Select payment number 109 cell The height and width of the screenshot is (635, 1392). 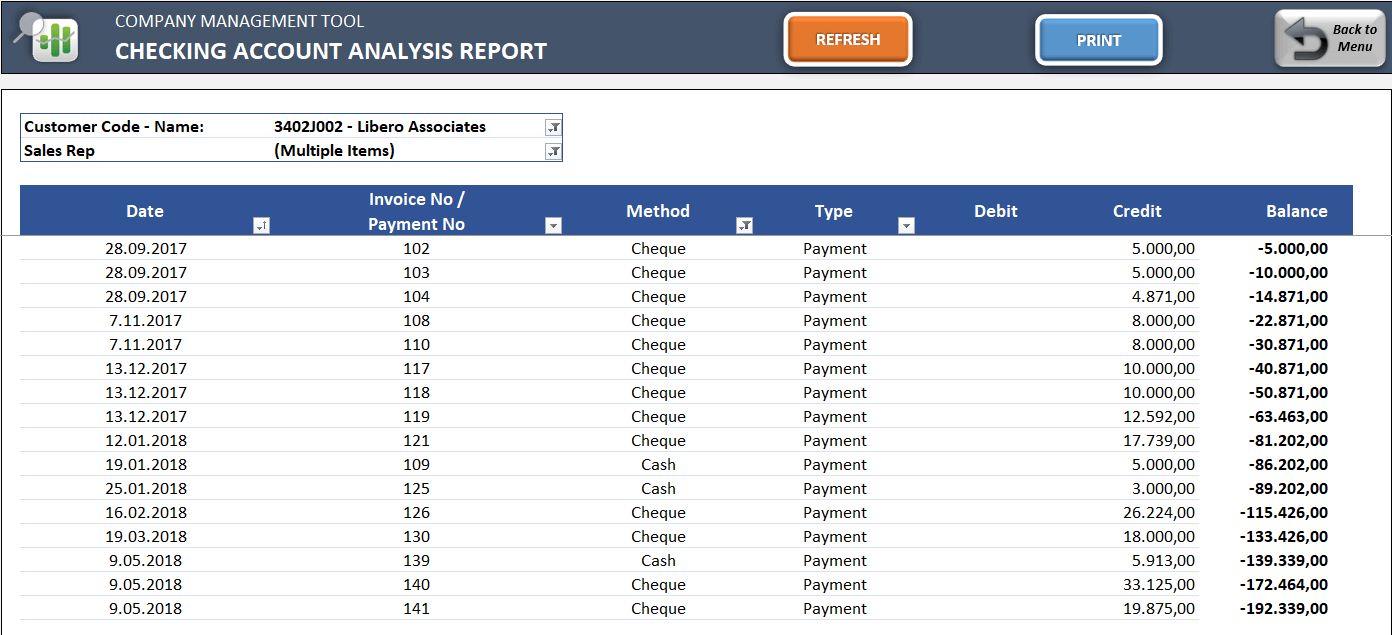pos(416,465)
